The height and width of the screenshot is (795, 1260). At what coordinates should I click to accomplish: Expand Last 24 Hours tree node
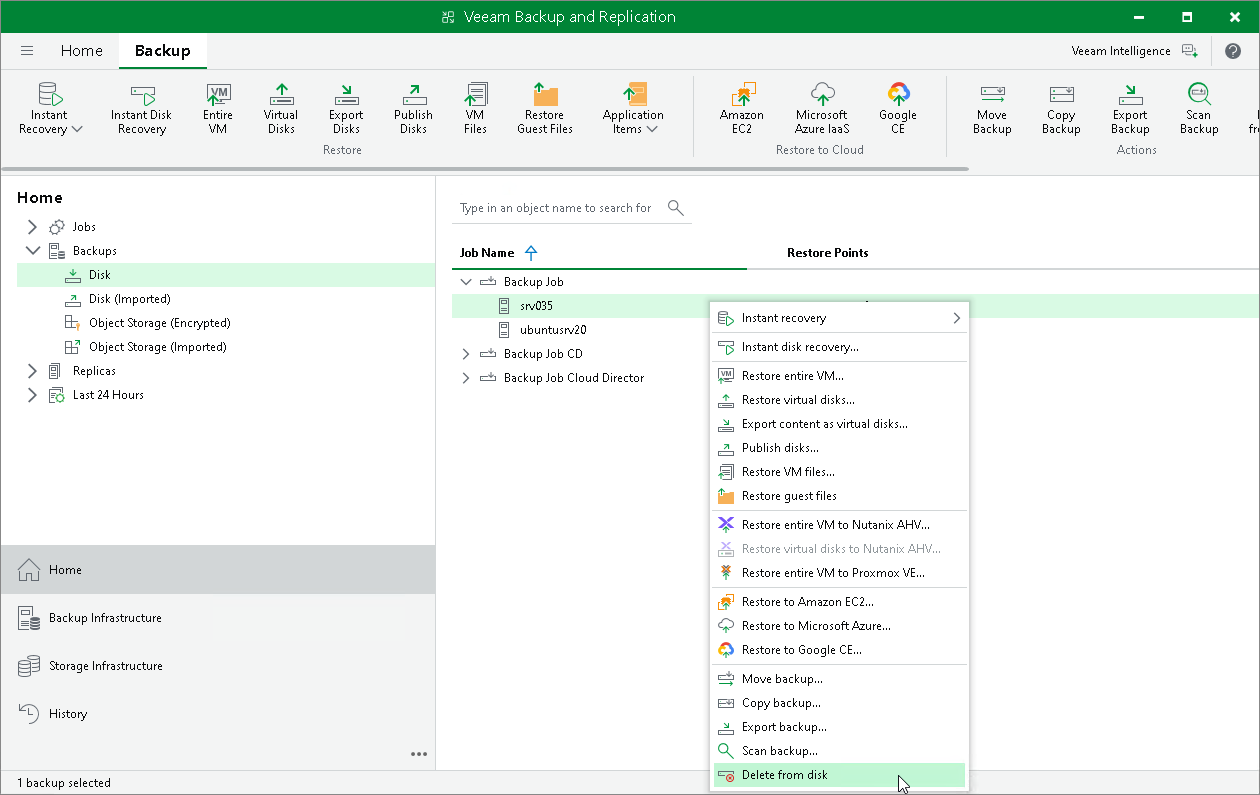pyautogui.click(x=32, y=395)
